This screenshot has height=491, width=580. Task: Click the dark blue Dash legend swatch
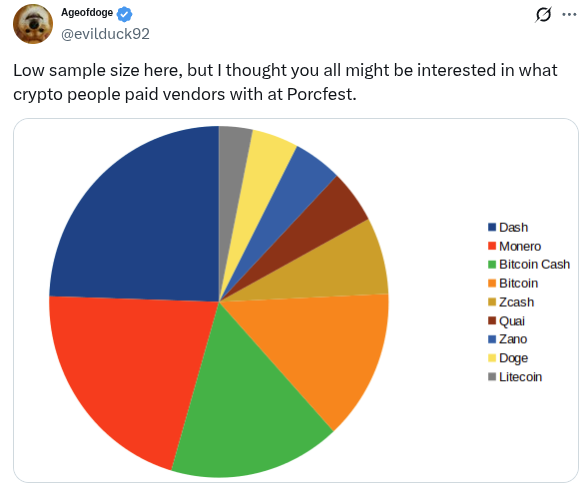492,227
